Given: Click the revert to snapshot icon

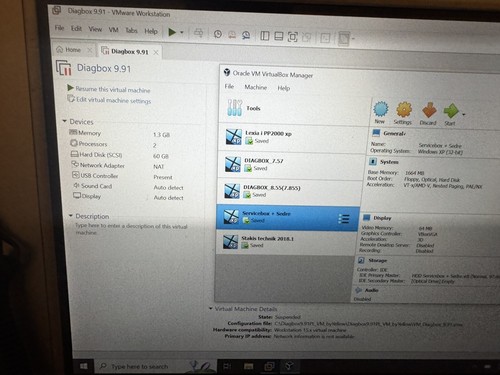Looking at the screenshot, I should tap(232, 34).
